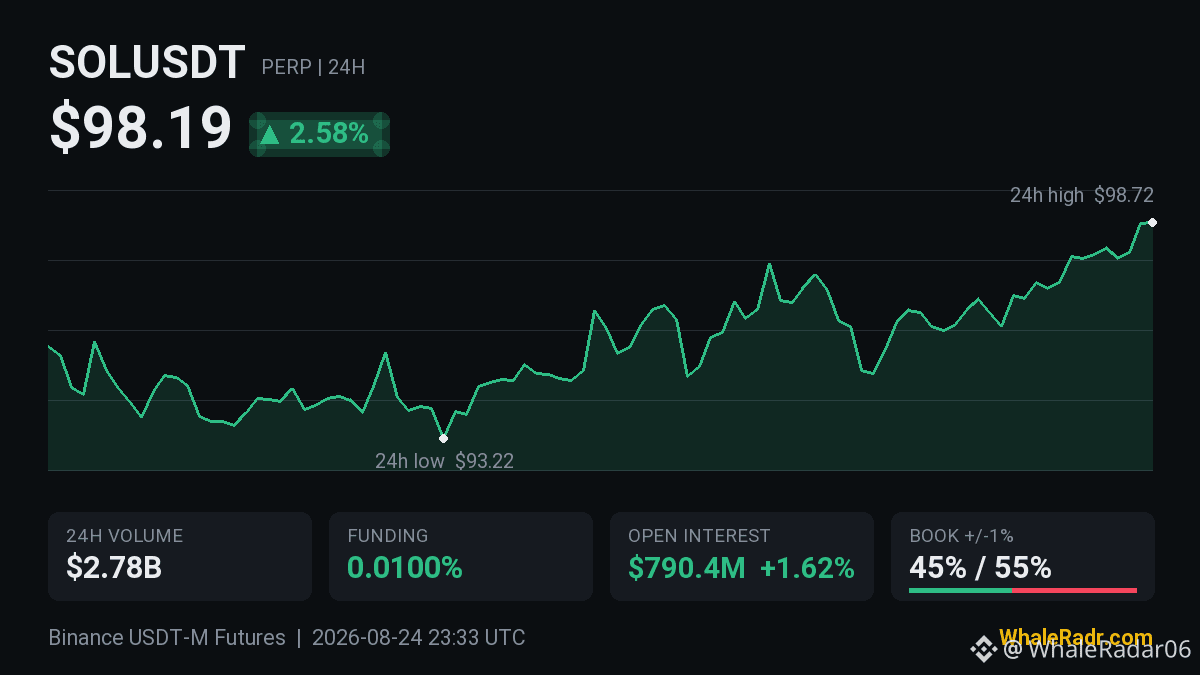Click the red ask portion of book bar

(1074, 590)
